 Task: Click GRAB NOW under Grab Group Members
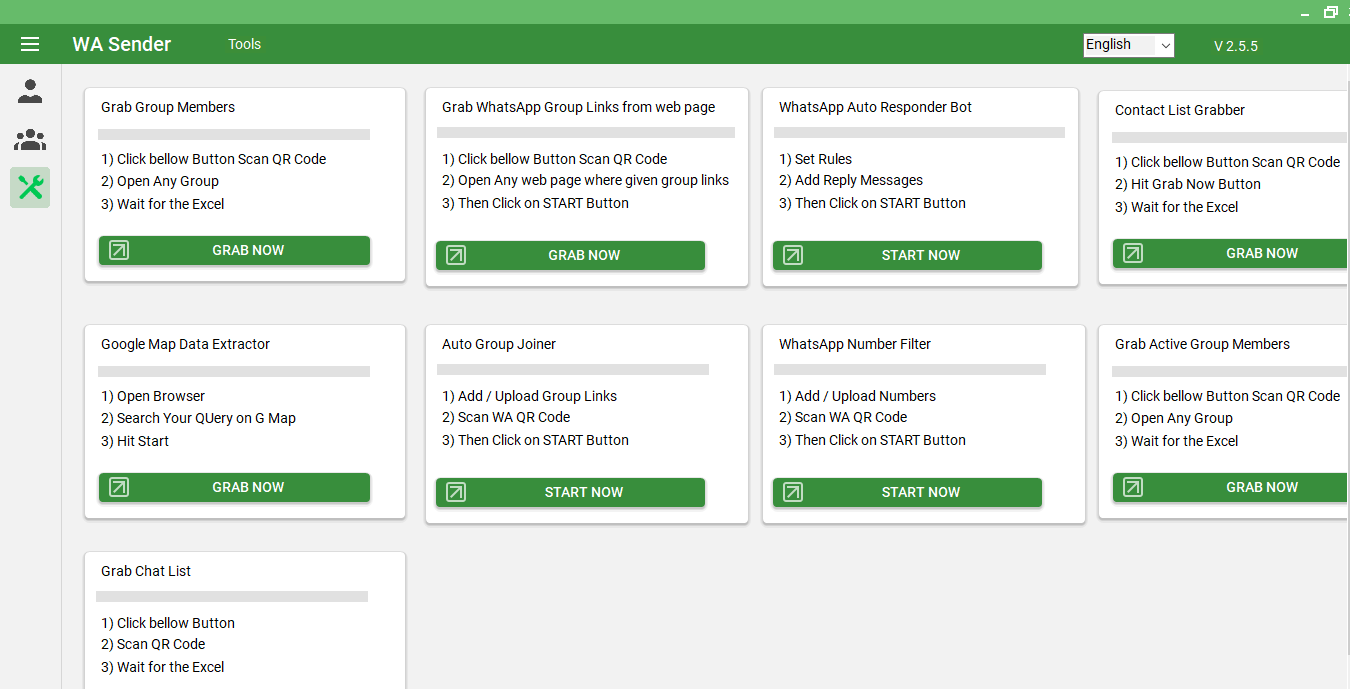(235, 250)
